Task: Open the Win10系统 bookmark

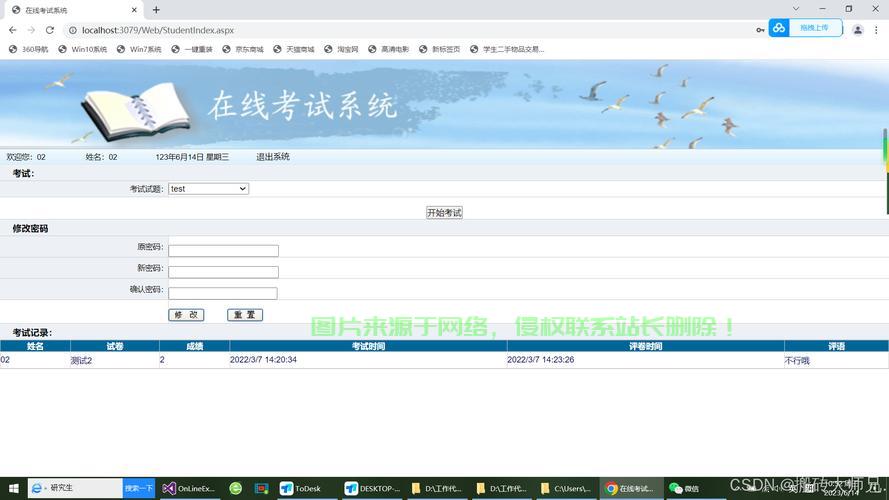Action: [82, 49]
